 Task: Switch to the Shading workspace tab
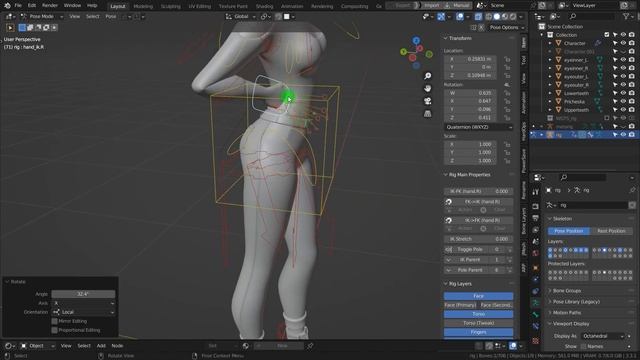click(x=264, y=7)
